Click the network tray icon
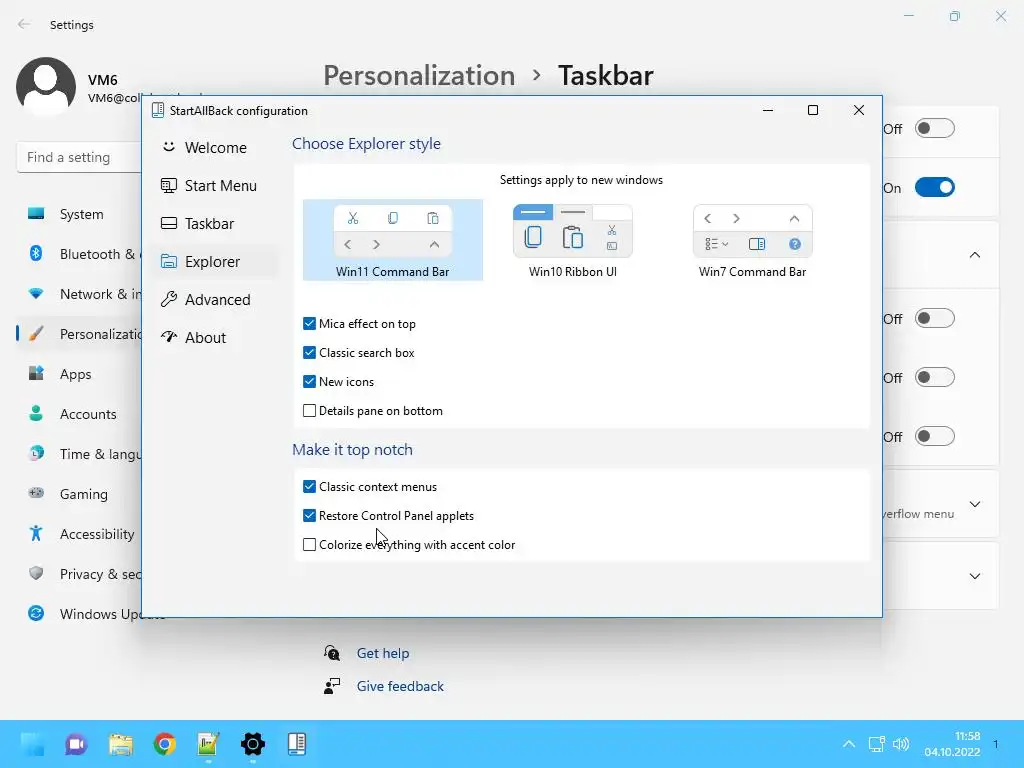The height and width of the screenshot is (768, 1024). click(876, 744)
